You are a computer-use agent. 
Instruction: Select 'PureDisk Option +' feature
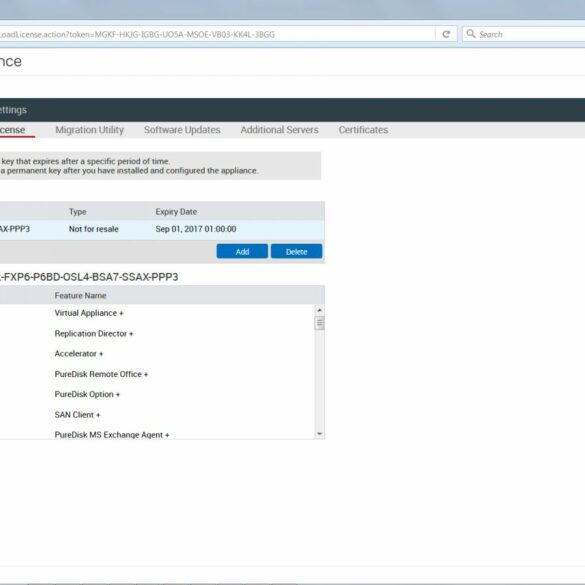(x=87, y=394)
